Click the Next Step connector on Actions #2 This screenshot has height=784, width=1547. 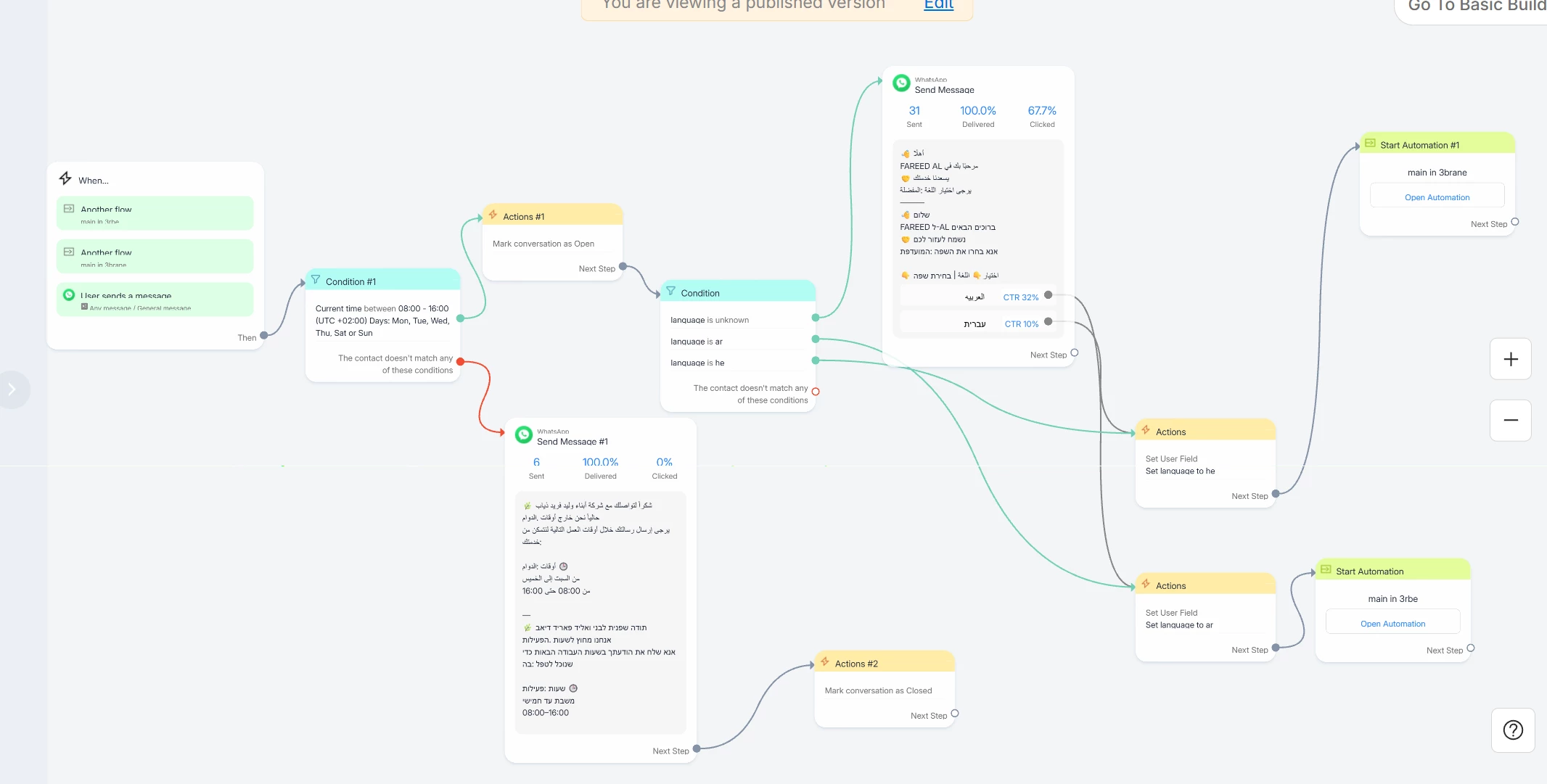[955, 714]
